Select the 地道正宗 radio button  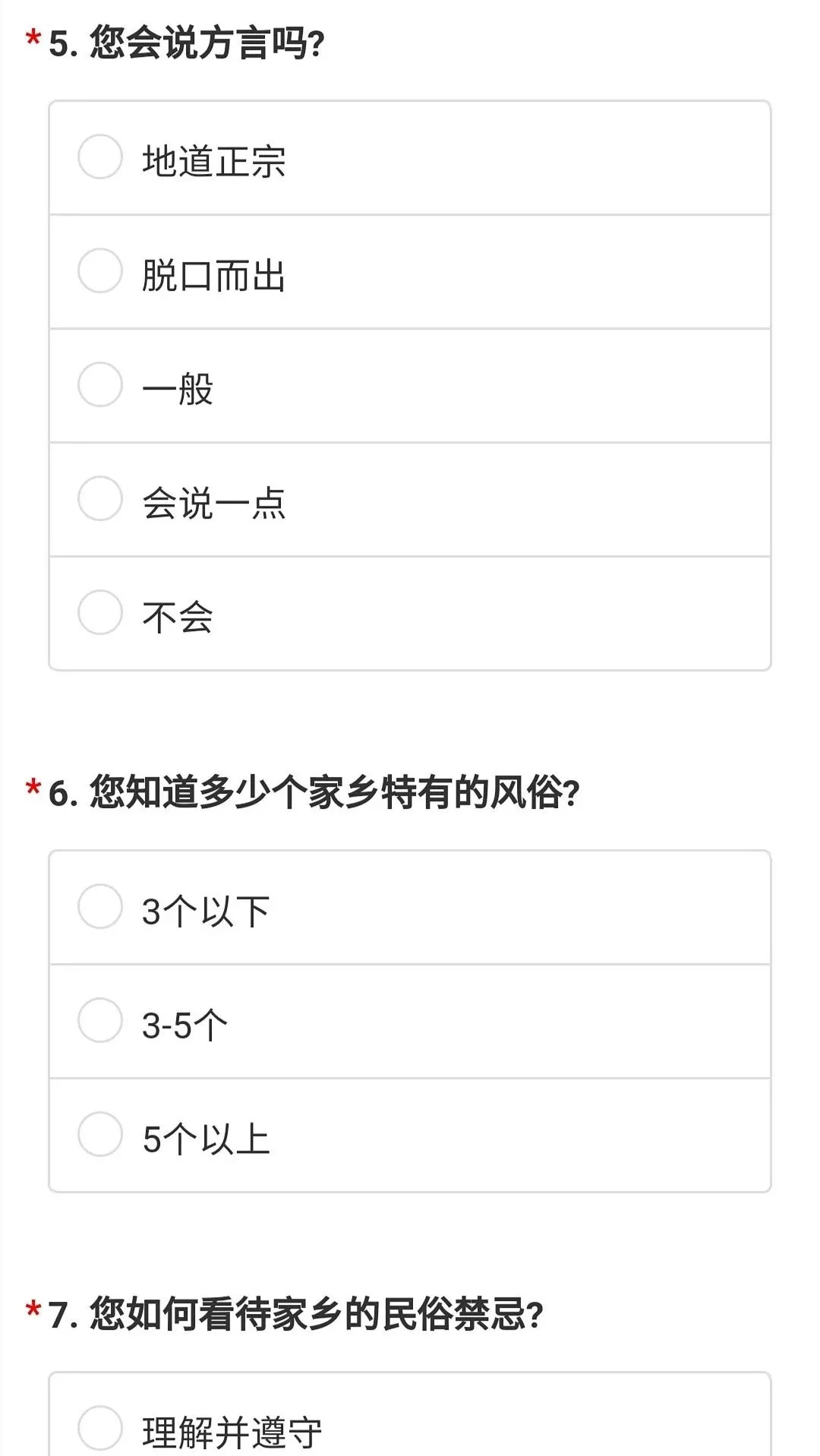click(x=100, y=157)
